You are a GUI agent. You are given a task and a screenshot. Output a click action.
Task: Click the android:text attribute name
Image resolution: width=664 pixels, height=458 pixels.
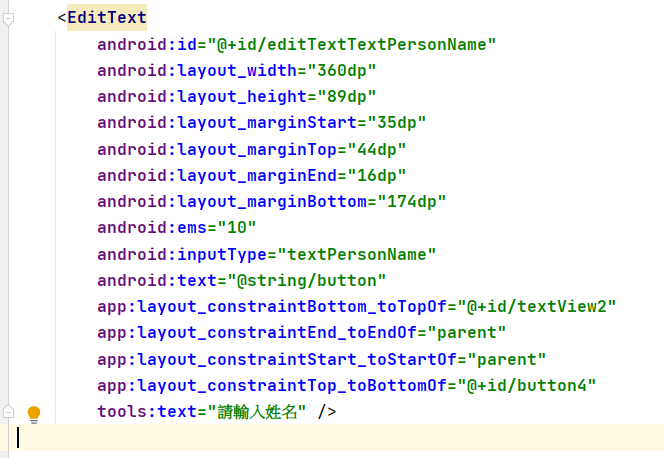point(157,281)
